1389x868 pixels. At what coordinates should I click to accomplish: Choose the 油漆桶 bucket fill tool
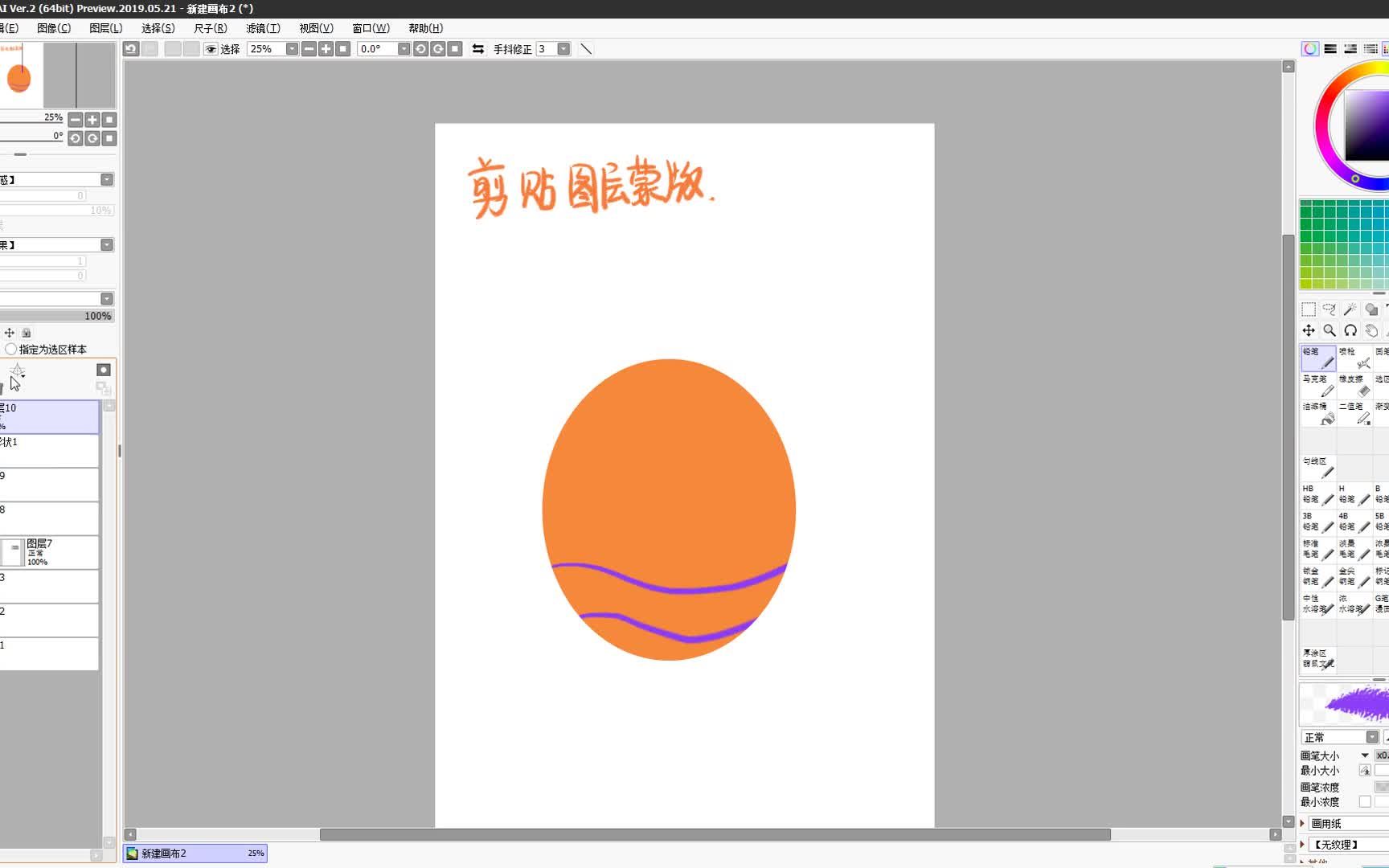pos(1318,413)
